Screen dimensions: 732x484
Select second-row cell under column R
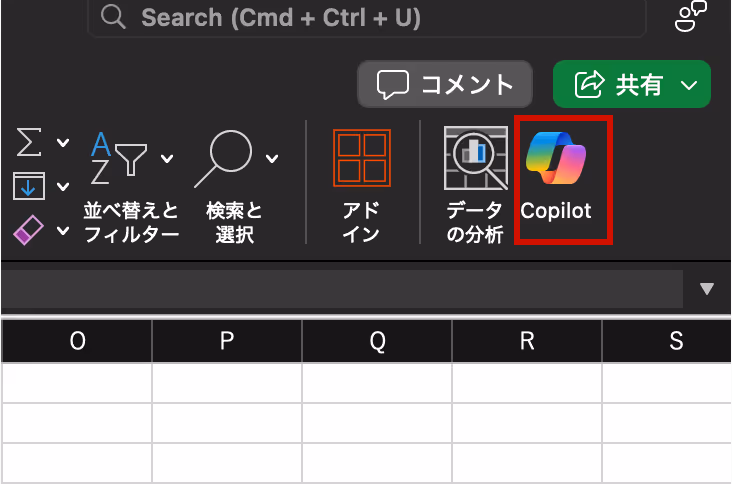(x=527, y=423)
